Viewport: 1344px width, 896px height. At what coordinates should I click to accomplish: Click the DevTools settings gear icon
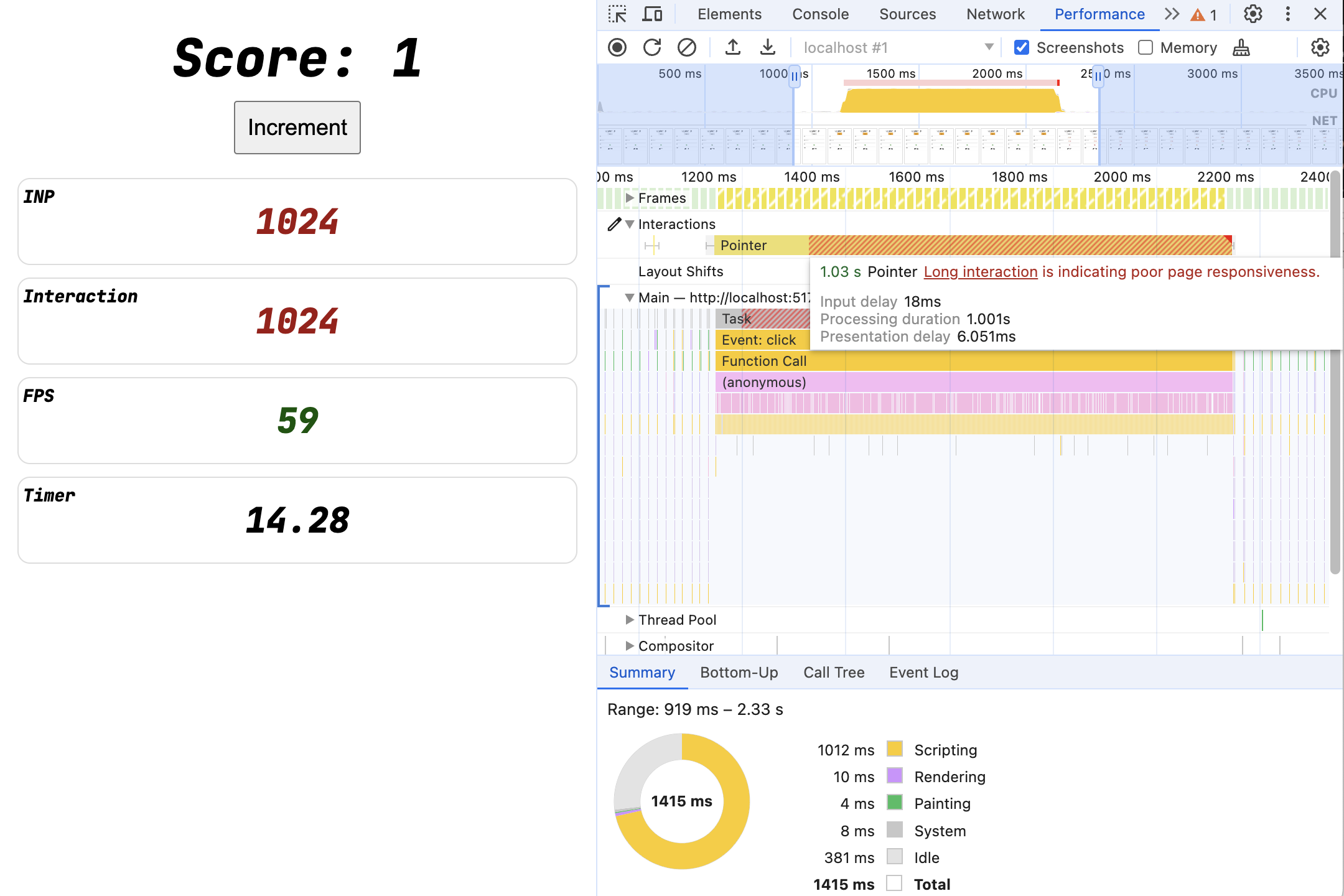pos(1254,13)
